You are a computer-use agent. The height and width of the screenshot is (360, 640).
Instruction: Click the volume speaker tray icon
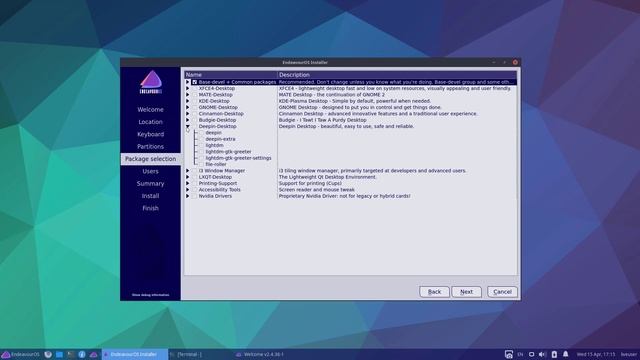click(x=542, y=354)
